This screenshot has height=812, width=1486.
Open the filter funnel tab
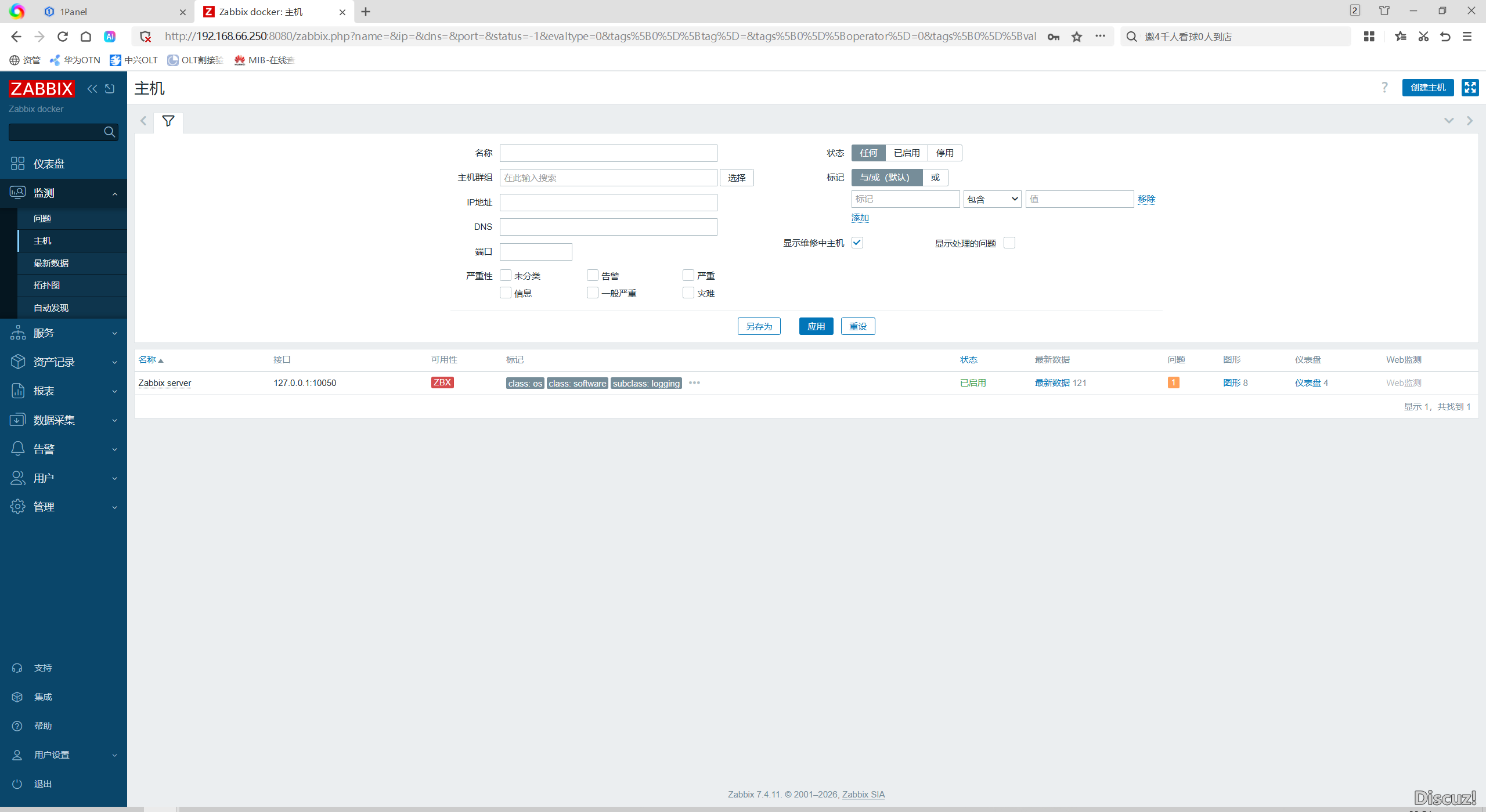pos(168,121)
